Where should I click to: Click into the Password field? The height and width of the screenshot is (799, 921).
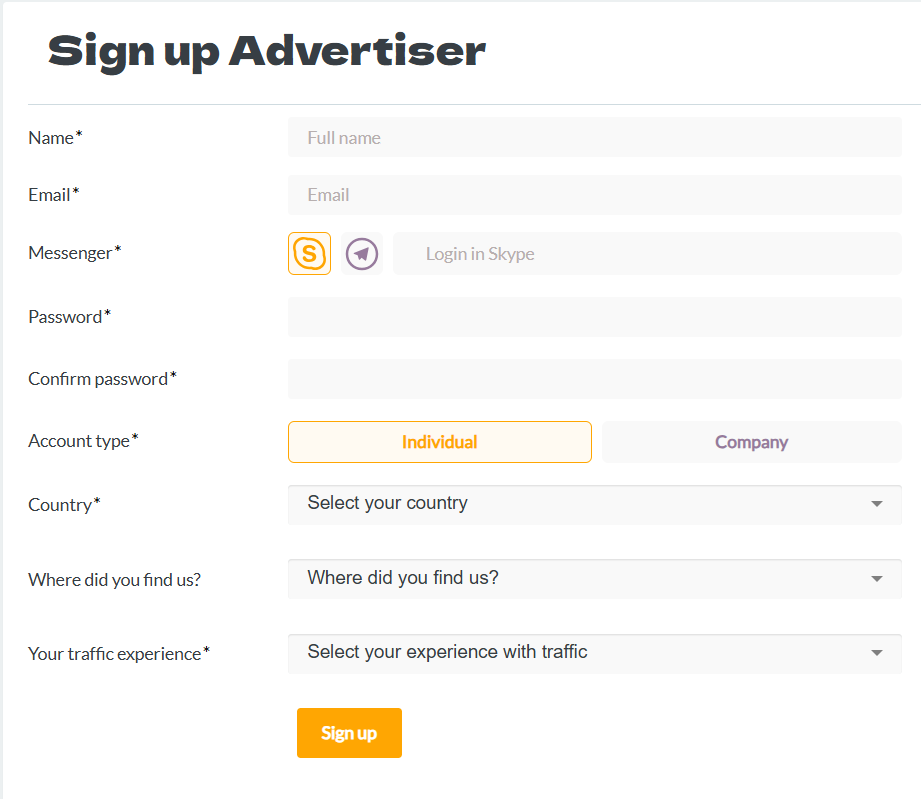pos(595,317)
